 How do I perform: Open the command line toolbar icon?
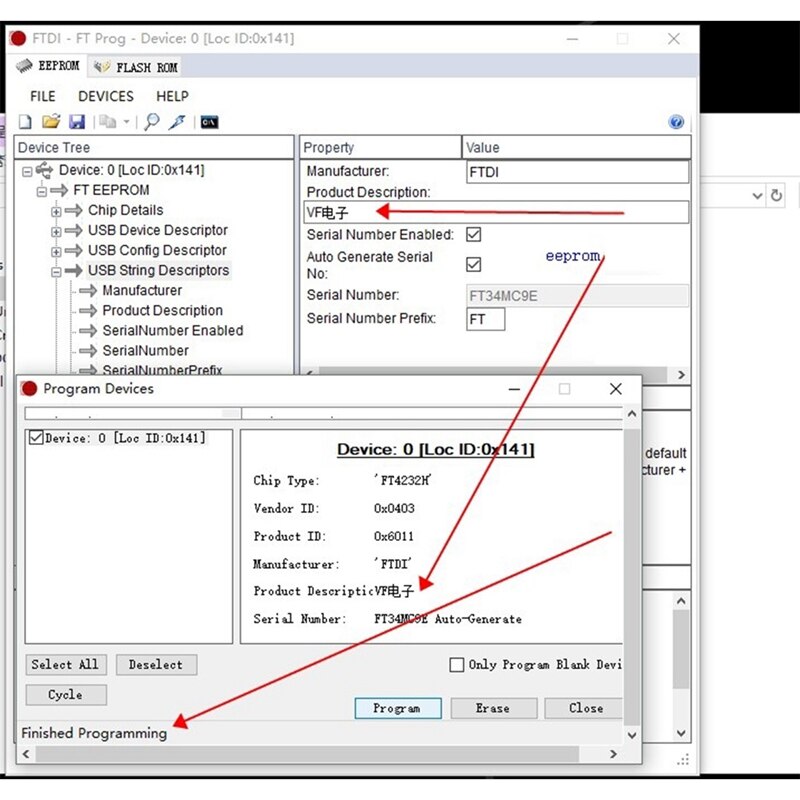point(209,122)
